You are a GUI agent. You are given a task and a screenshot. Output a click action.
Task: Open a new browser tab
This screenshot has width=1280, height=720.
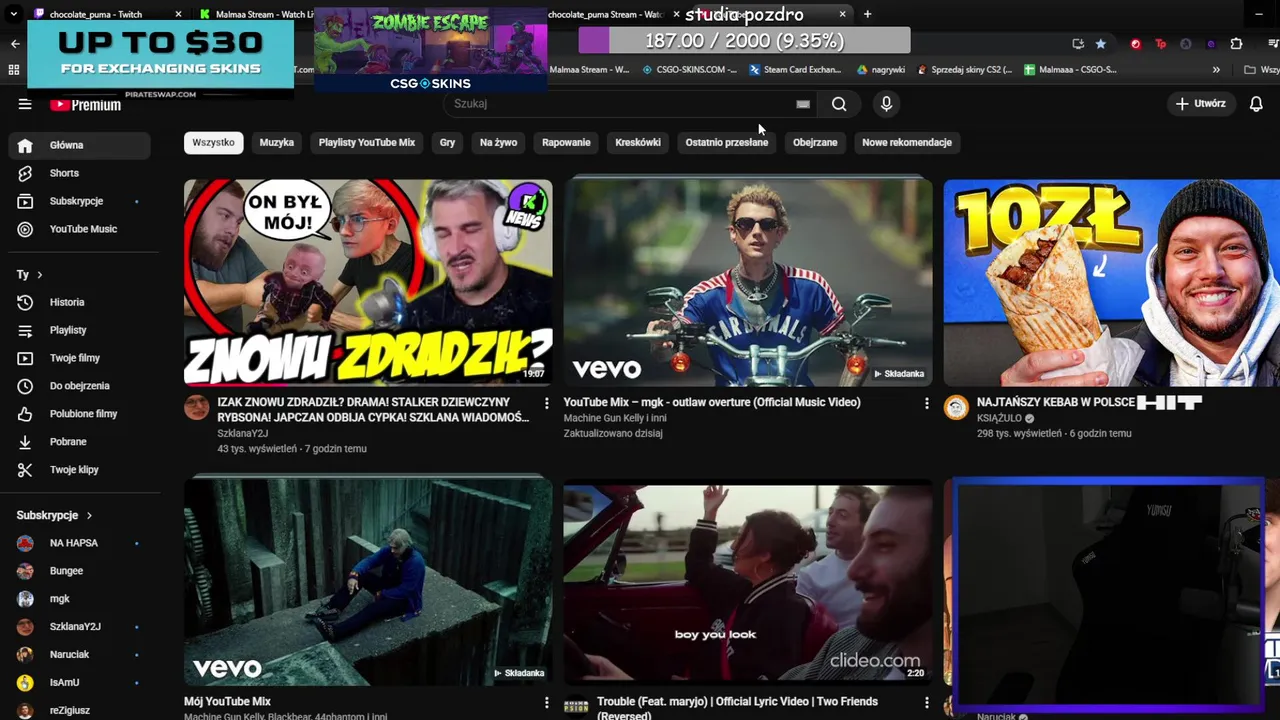coord(867,14)
